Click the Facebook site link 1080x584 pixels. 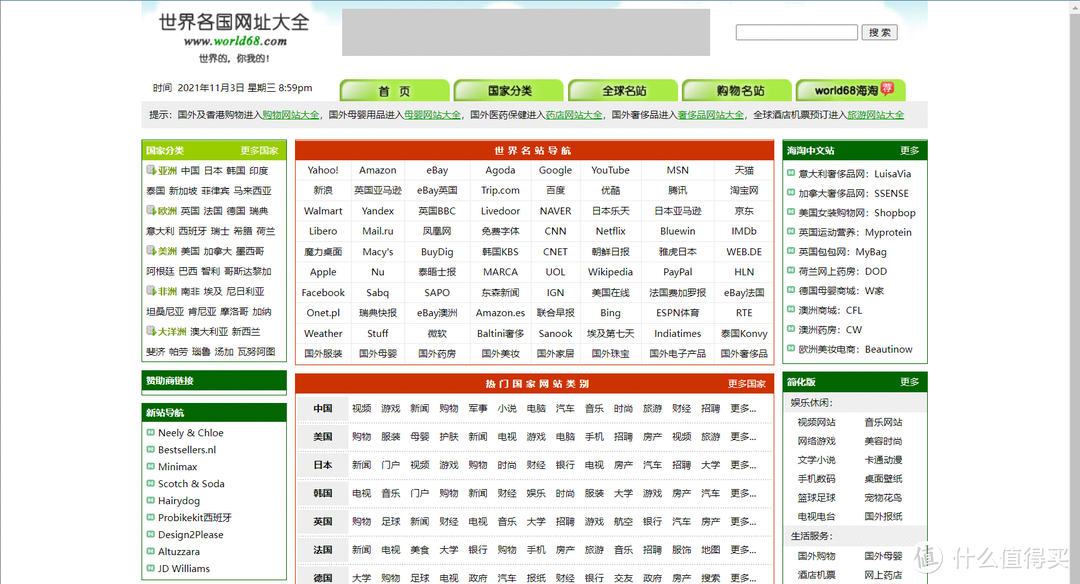[323, 293]
